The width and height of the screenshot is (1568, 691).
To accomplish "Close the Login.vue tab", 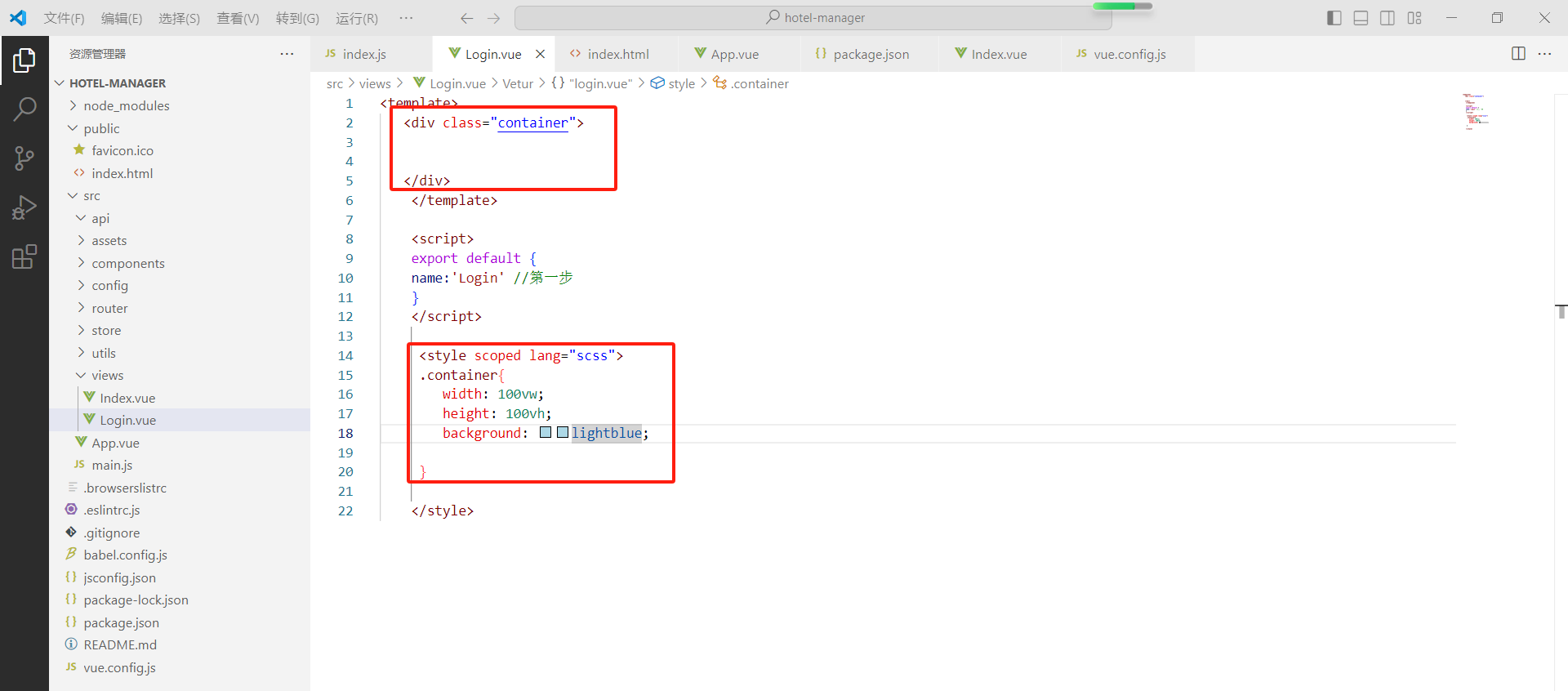I will pos(540,54).
